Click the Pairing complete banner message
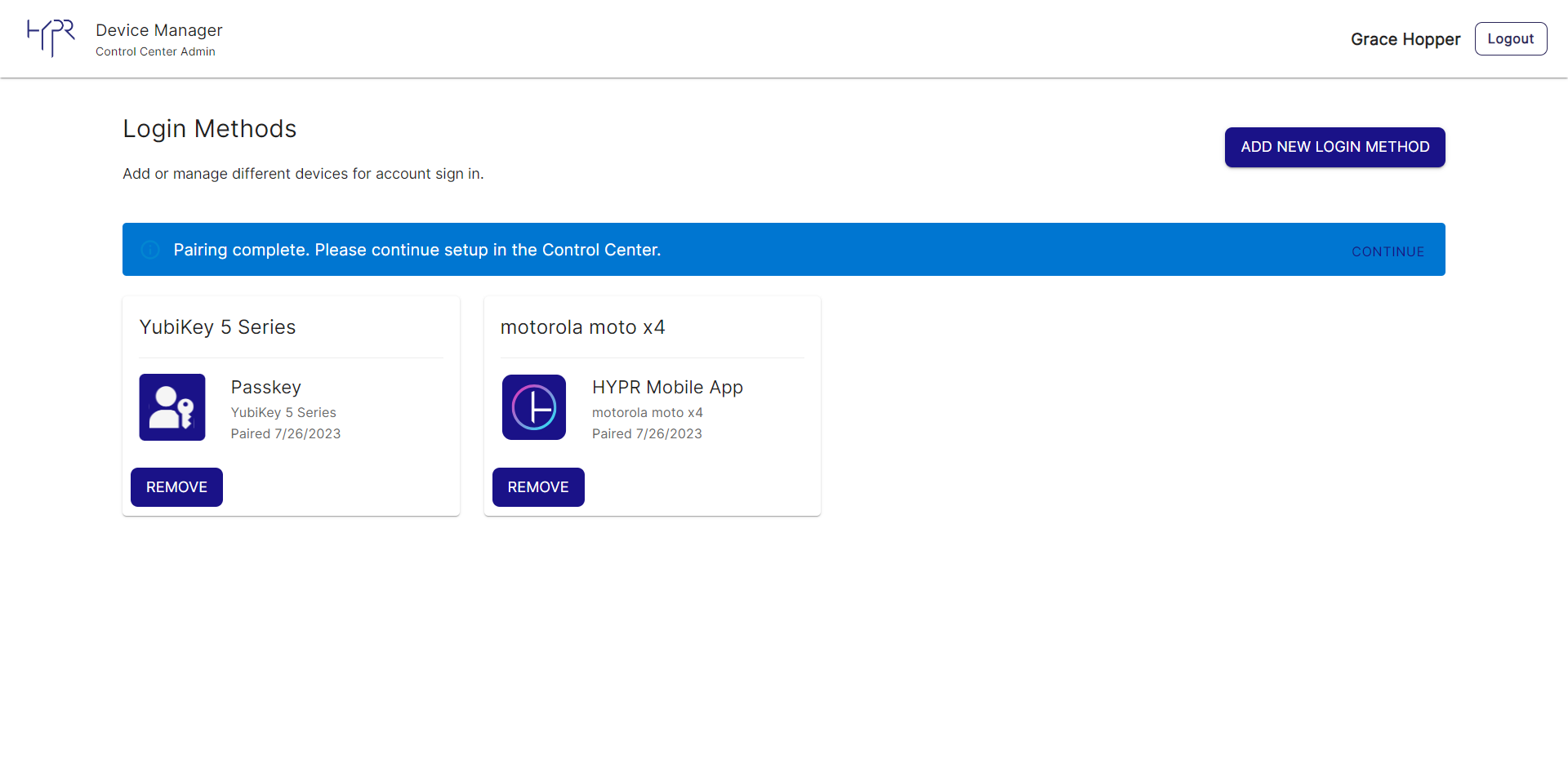This screenshot has width=1568, height=768. pyautogui.click(x=417, y=250)
